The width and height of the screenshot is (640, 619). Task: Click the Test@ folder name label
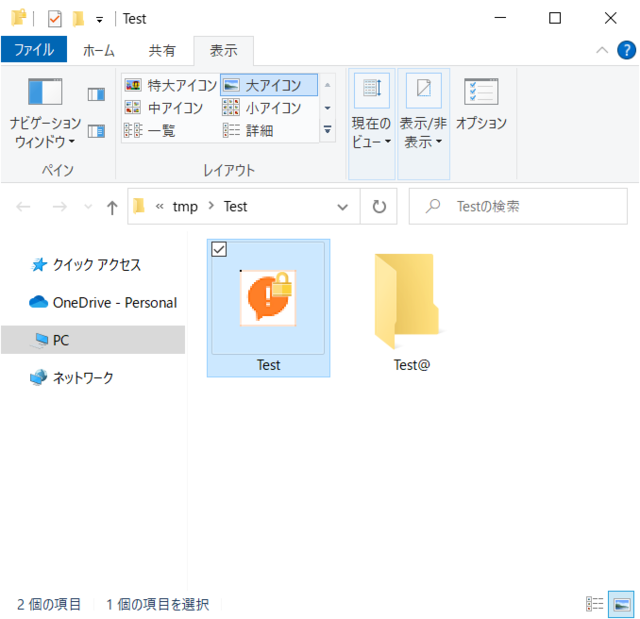(412, 365)
